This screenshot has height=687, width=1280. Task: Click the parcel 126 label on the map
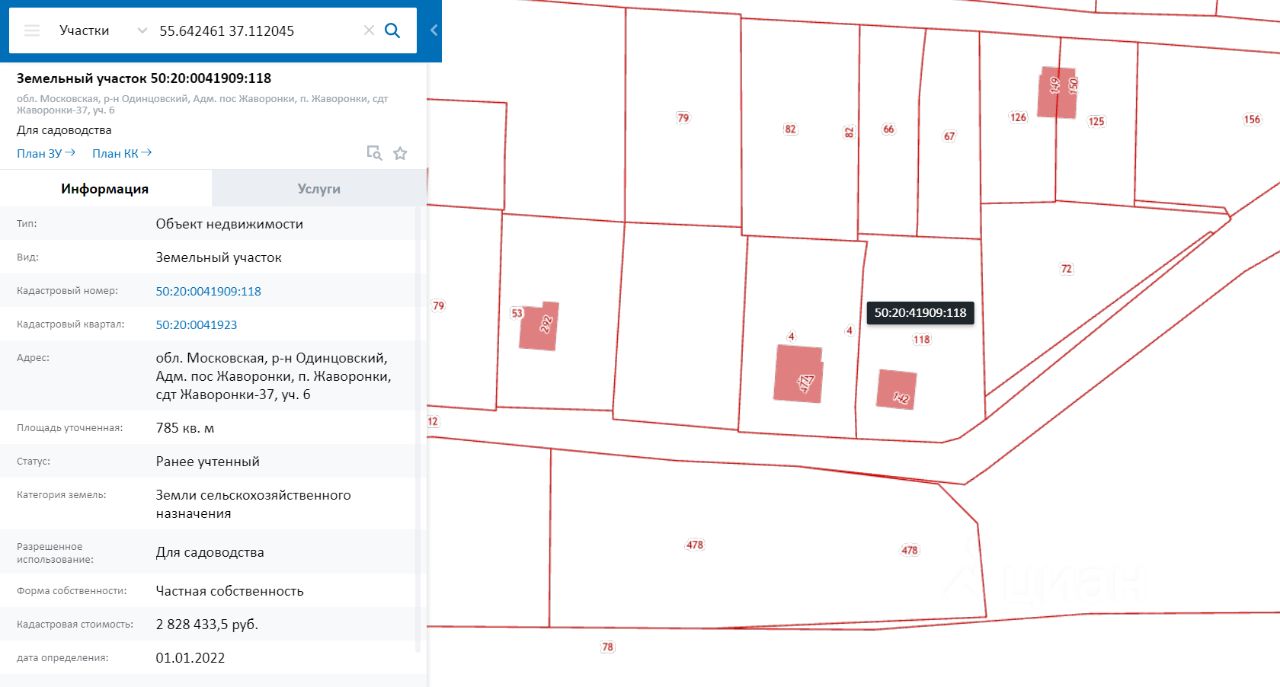1018,117
